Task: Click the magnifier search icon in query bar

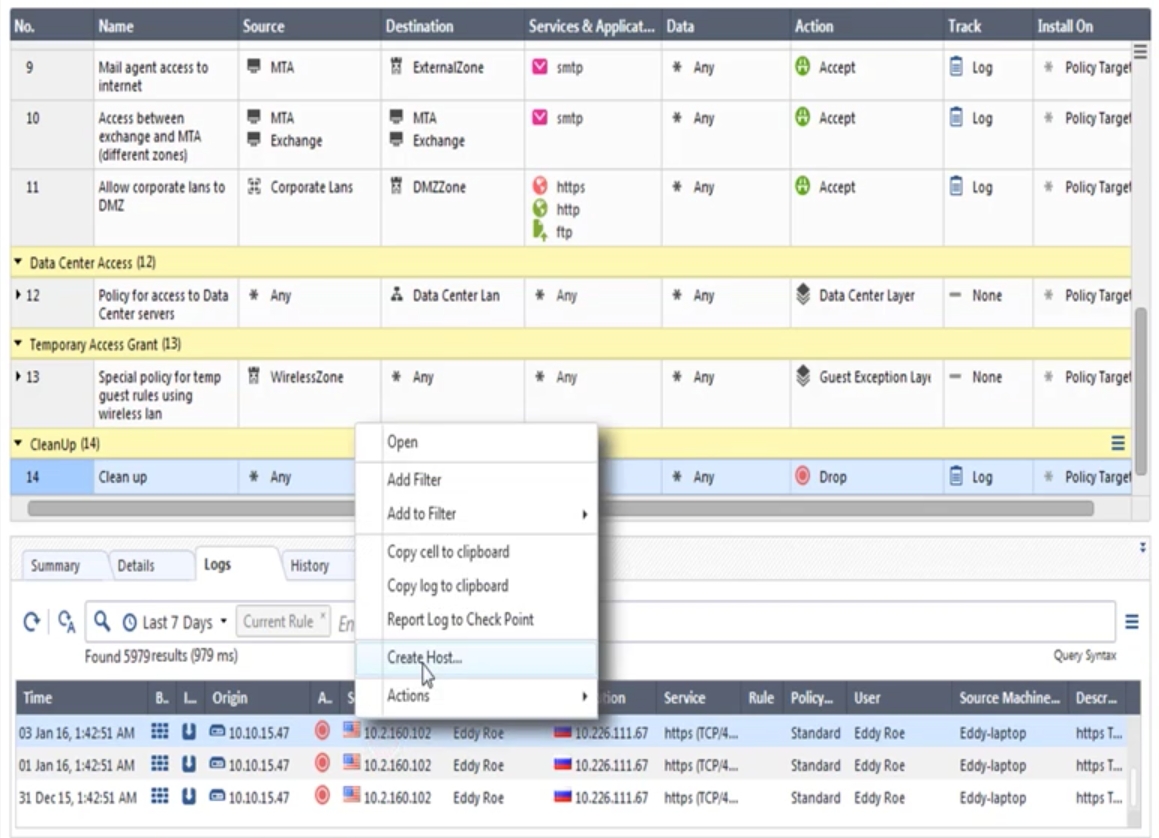Action: click(102, 623)
